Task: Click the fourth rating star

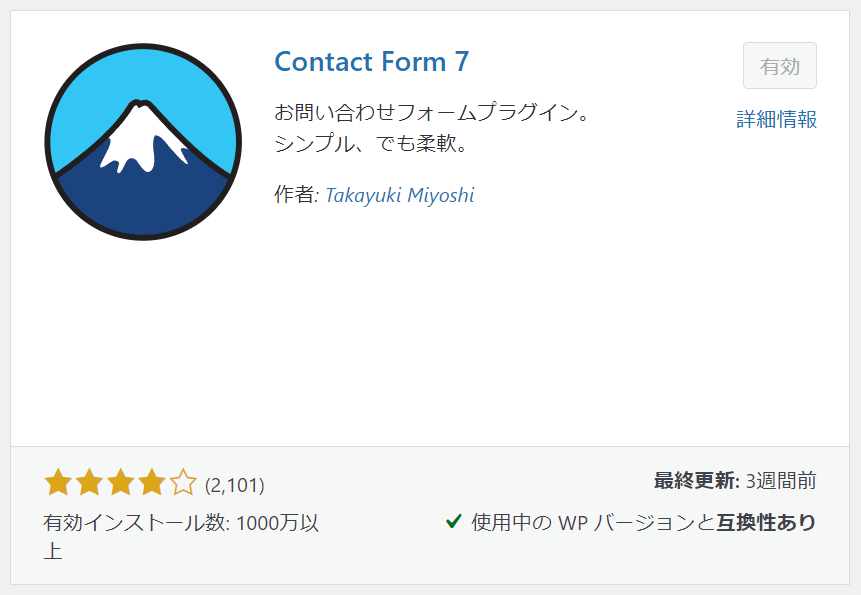Action: point(152,483)
